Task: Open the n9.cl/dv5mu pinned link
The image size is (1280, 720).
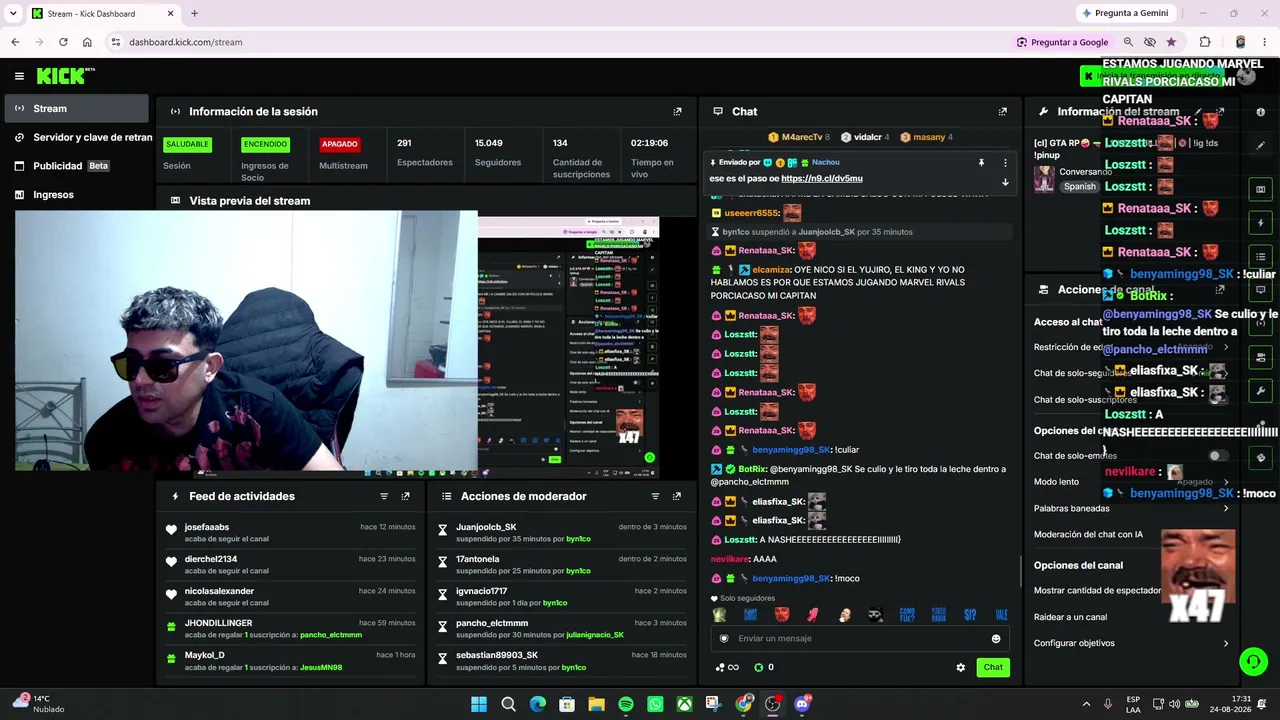Action: click(821, 178)
